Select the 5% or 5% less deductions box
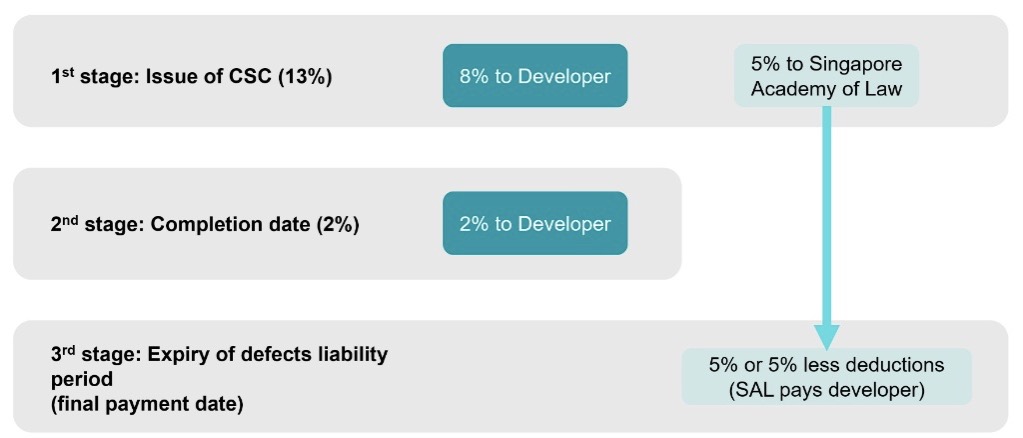Screen dimensions: 1023x438 (x=827, y=377)
